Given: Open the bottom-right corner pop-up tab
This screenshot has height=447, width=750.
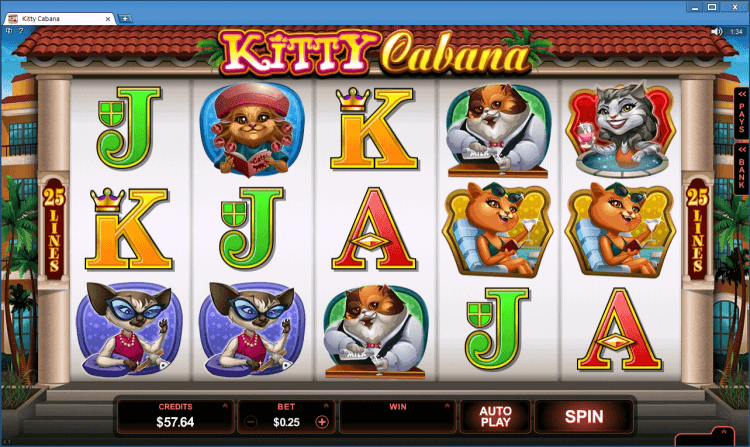Looking at the screenshot, I should (x=705, y=436).
